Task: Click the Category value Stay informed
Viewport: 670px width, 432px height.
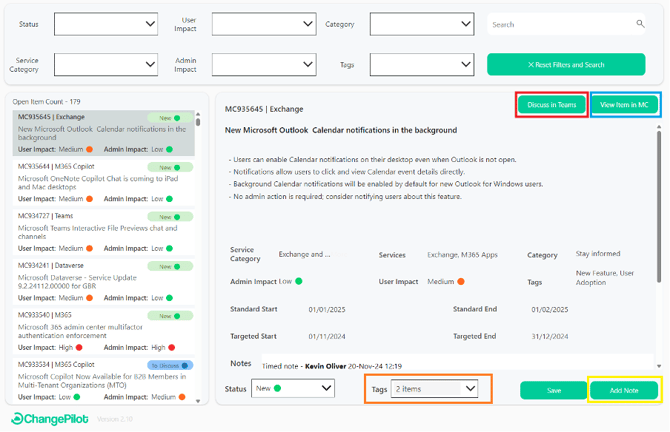Action: (598, 254)
